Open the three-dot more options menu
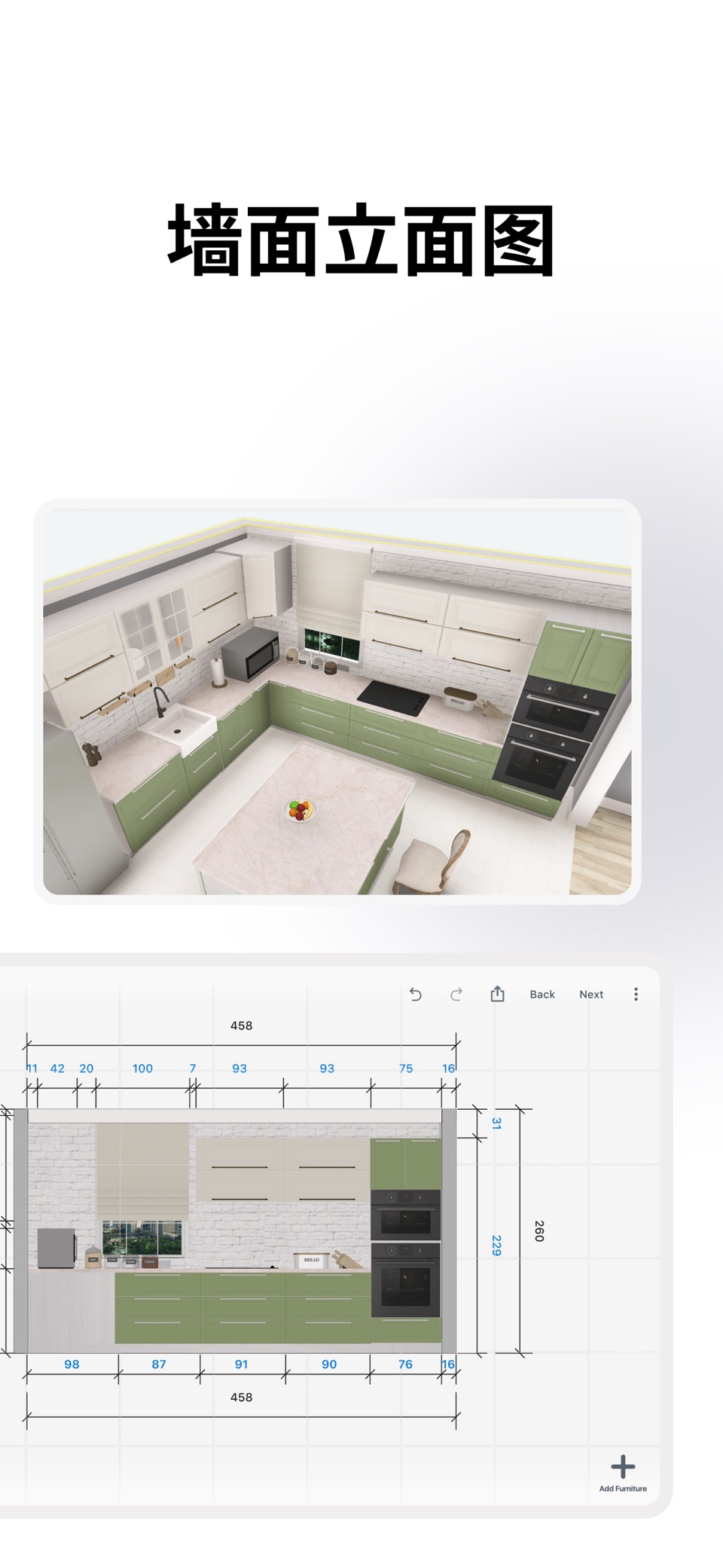The image size is (723, 1568). (x=636, y=994)
